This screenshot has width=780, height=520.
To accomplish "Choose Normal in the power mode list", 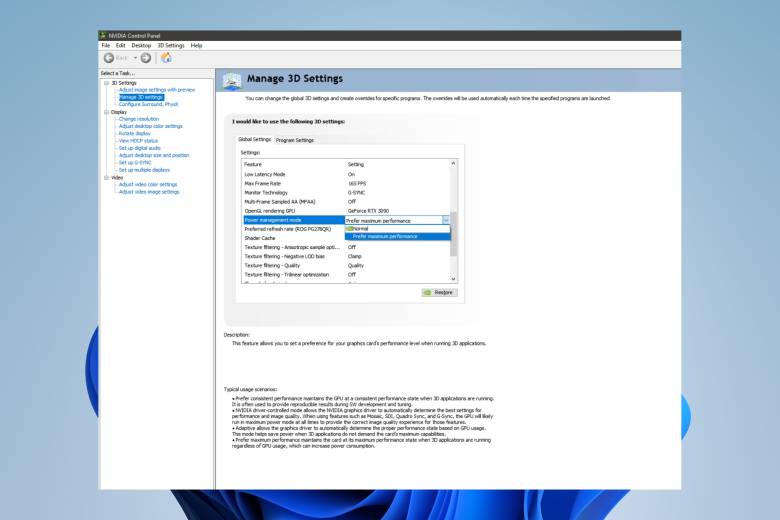I will tap(397, 229).
